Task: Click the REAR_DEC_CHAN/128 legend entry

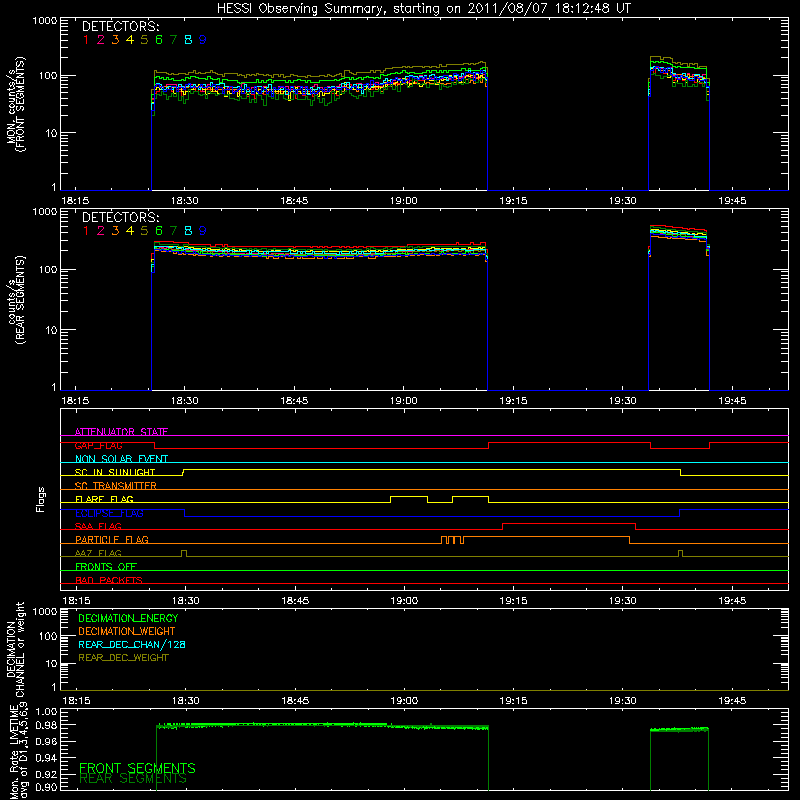Action: (132, 644)
